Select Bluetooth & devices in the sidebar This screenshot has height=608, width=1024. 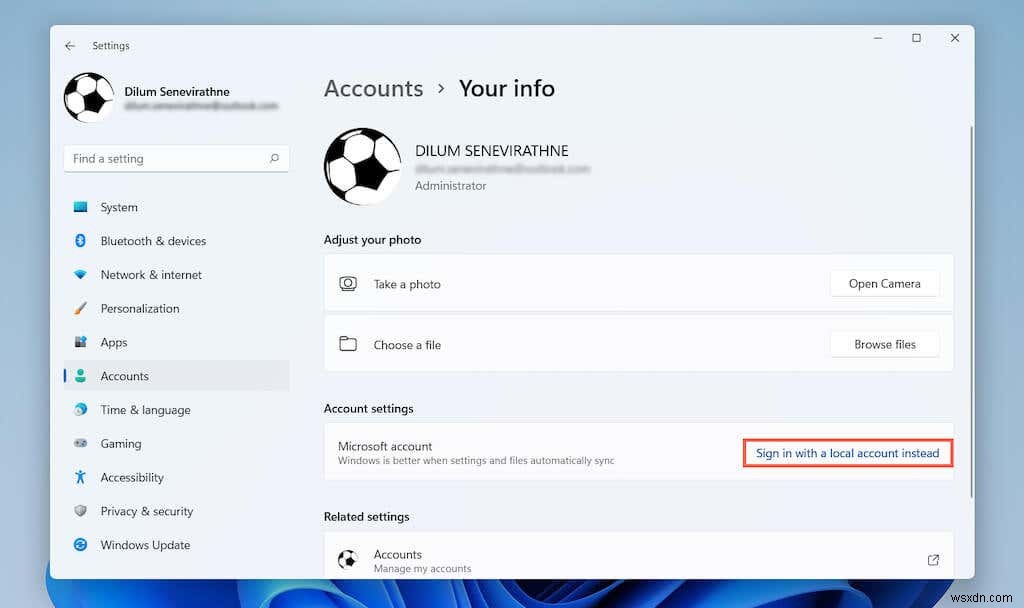[152, 241]
